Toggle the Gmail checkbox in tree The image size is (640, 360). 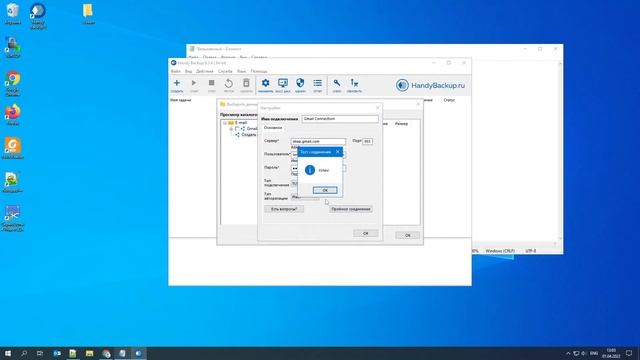(237, 129)
